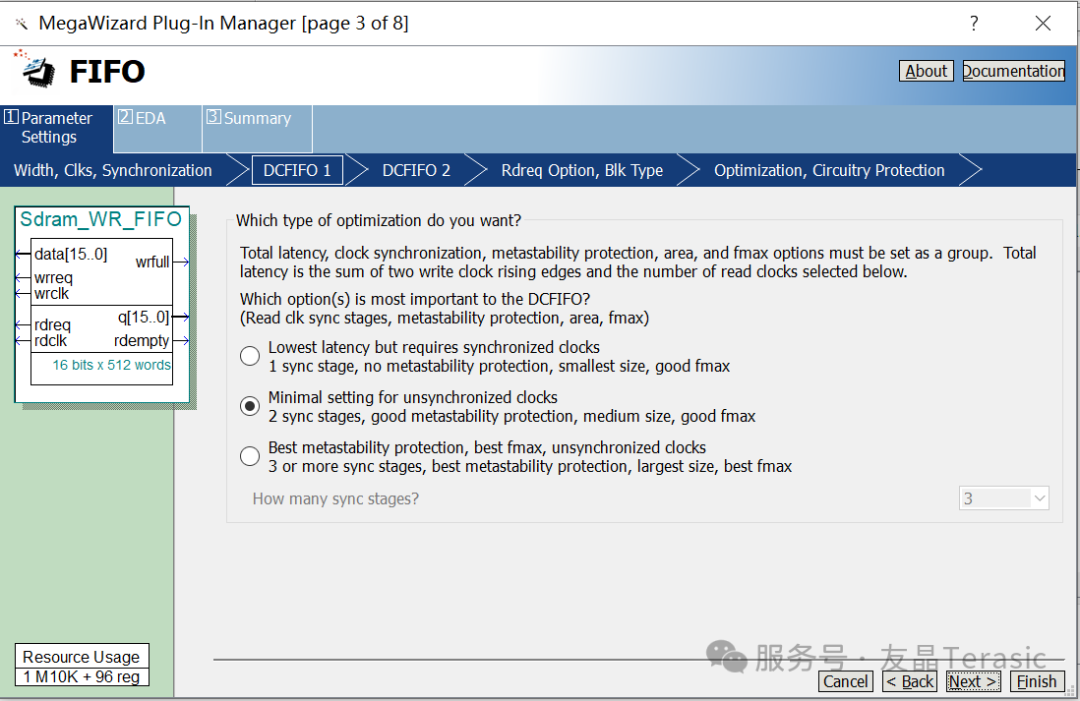Click the FIFO megafunction logo icon
Image resolution: width=1080 pixels, height=701 pixels.
click(x=33, y=71)
